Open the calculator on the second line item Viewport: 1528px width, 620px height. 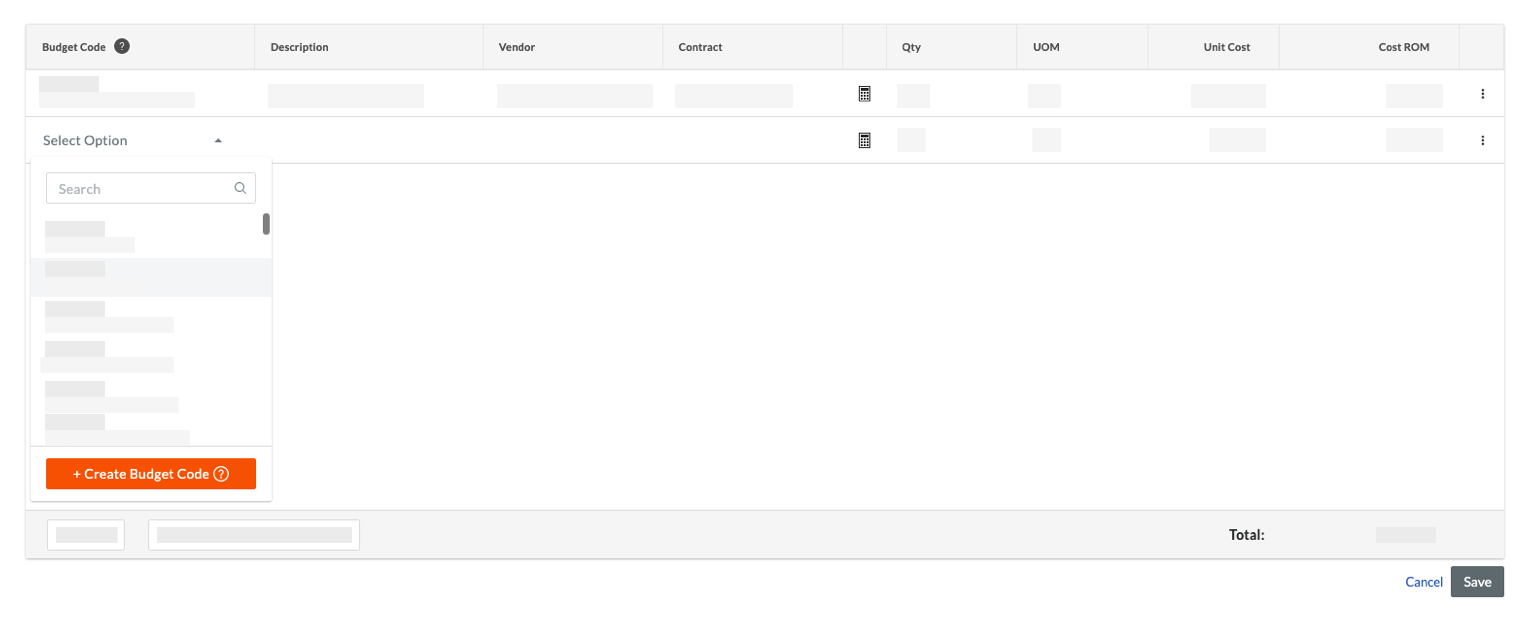864,140
